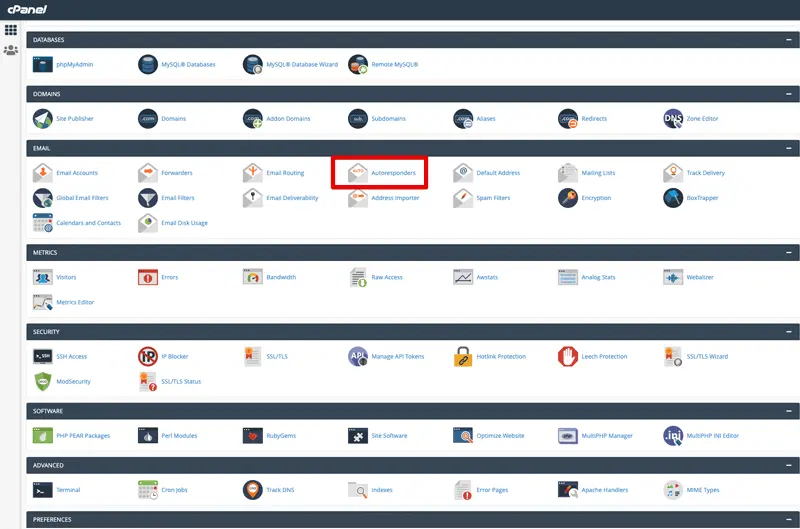This screenshot has height=529, width=800.
Task: Click the sidebar grid home icon
Action: coord(11,30)
